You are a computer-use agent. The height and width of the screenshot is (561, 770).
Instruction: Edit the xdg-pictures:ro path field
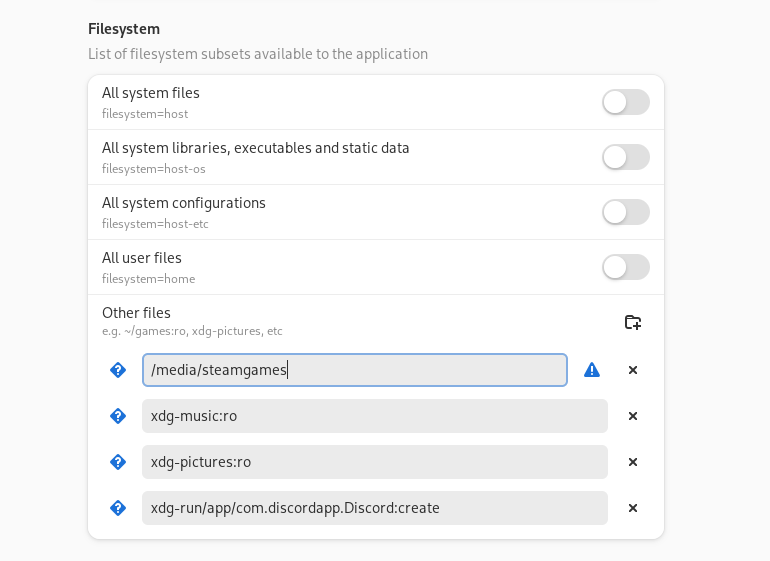[x=374, y=462]
